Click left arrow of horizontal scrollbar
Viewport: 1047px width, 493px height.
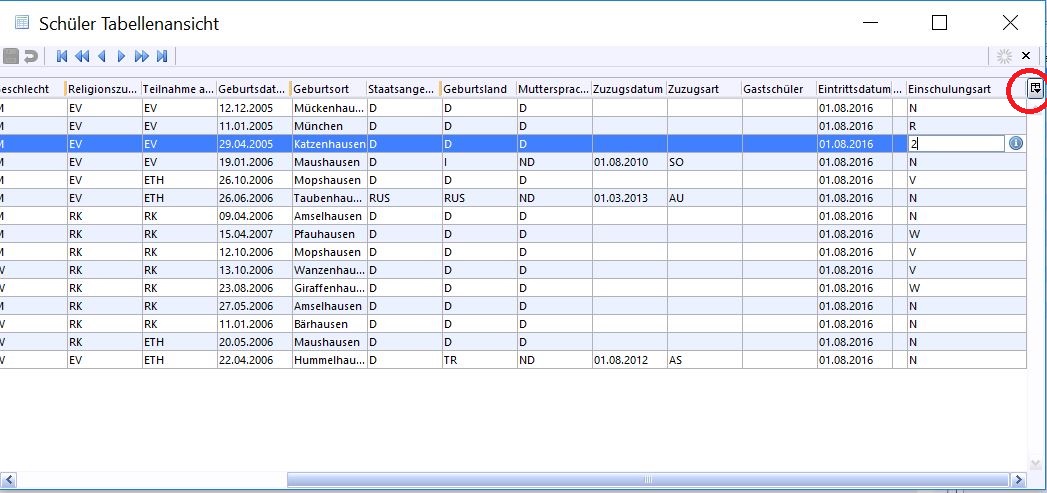(x=8, y=480)
